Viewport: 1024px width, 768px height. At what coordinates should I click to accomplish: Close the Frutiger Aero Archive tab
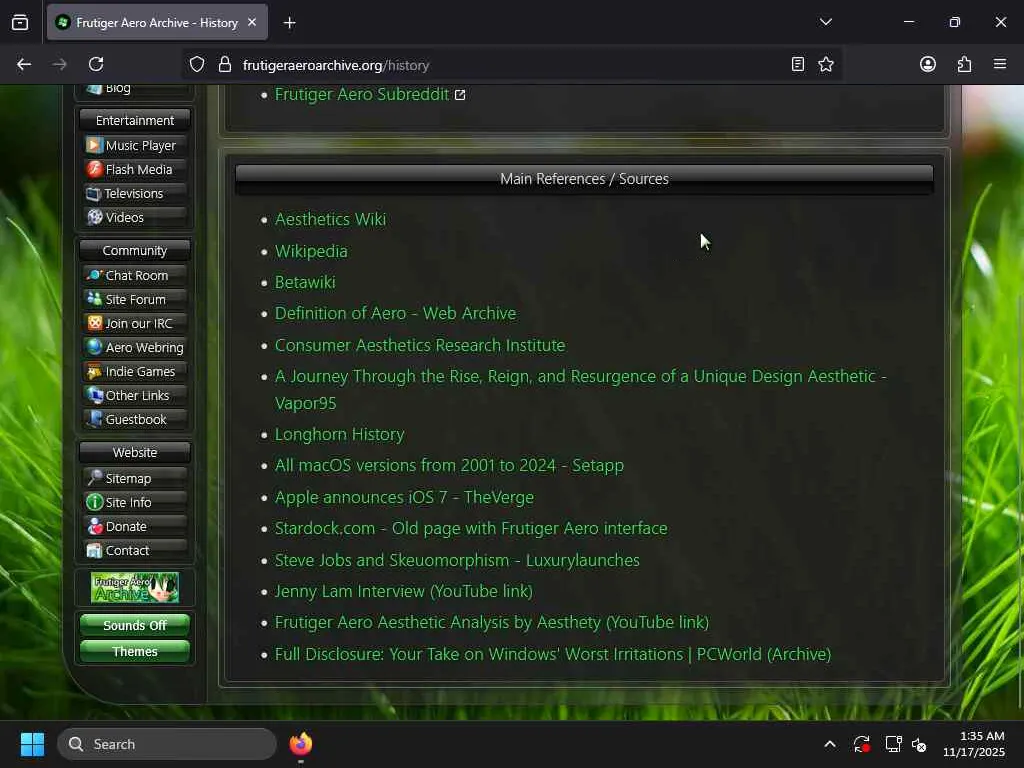click(x=252, y=22)
